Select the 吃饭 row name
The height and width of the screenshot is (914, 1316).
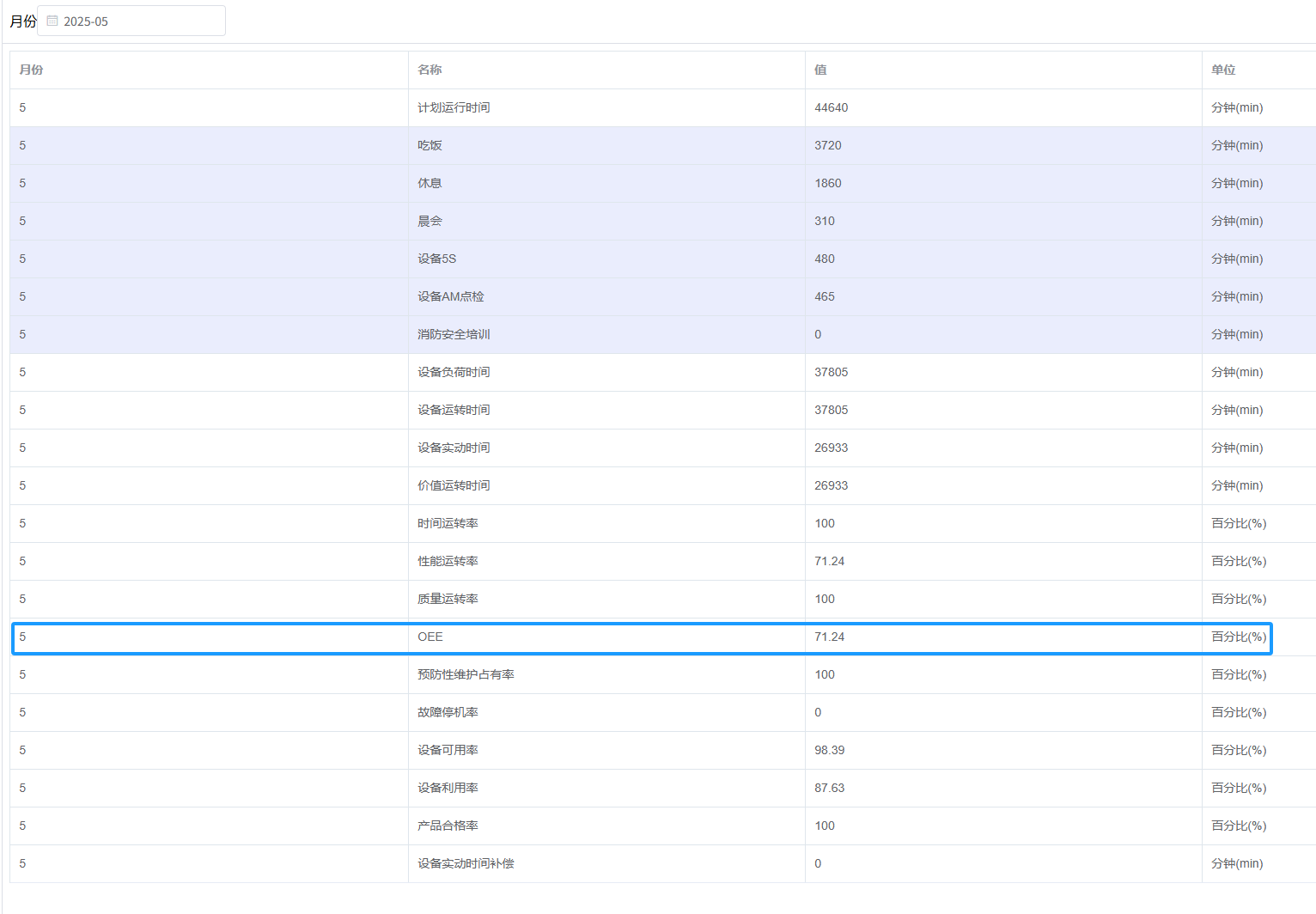click(x=430, y=145)
